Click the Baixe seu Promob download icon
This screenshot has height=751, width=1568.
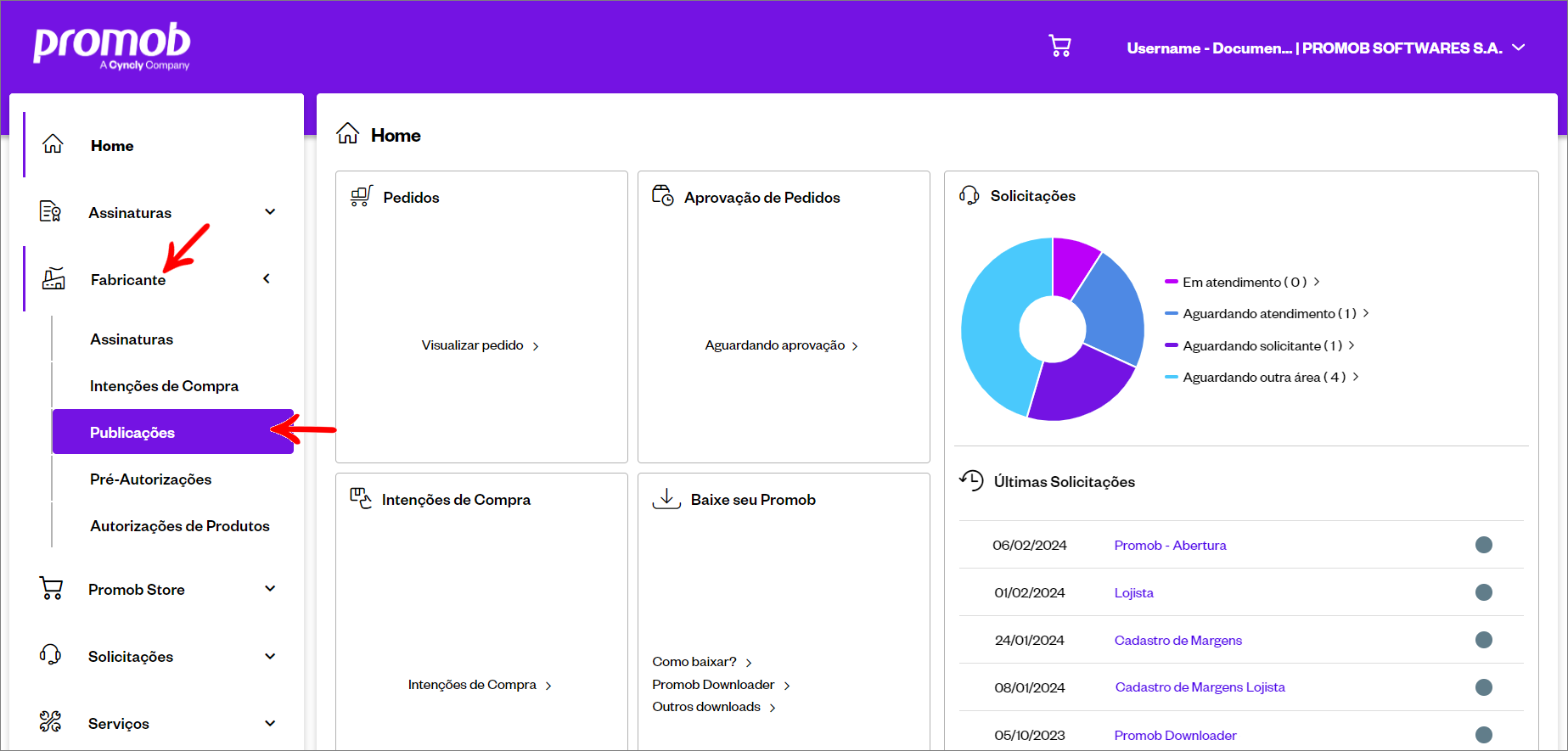(x=666, y=498)
